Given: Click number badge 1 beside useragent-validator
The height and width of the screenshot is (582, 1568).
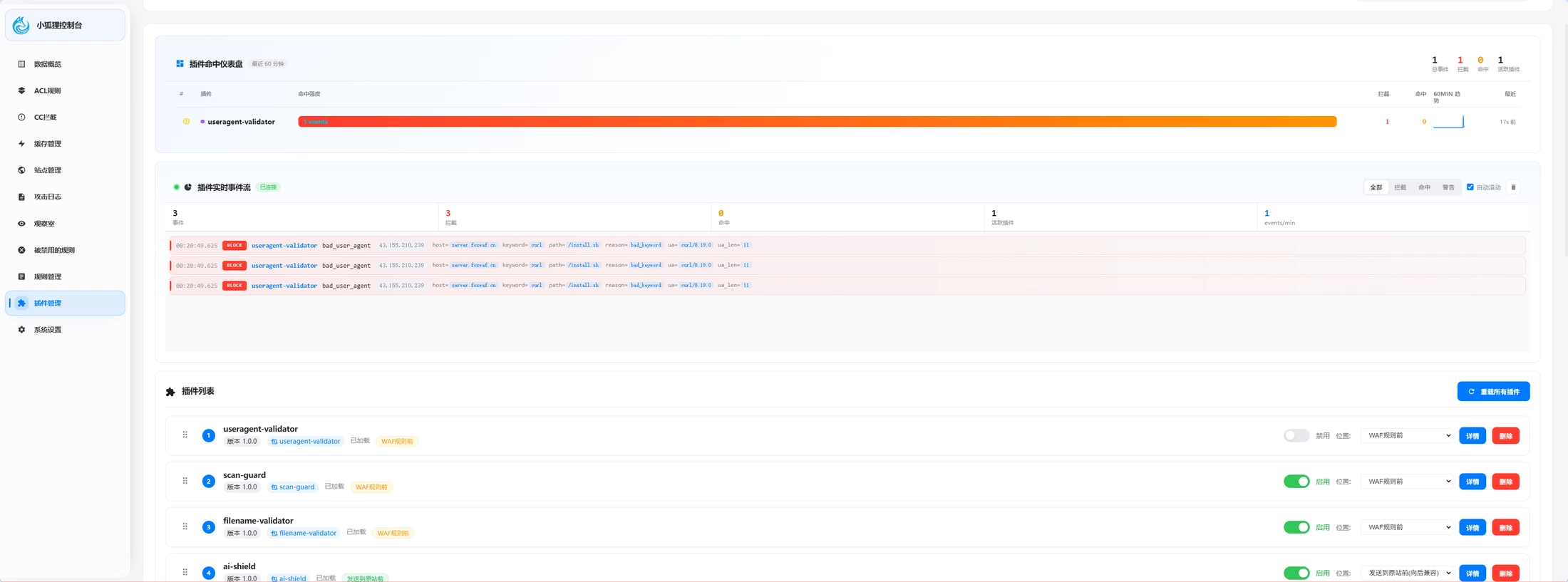Looking at the screenshot, I should coord(208,435).
